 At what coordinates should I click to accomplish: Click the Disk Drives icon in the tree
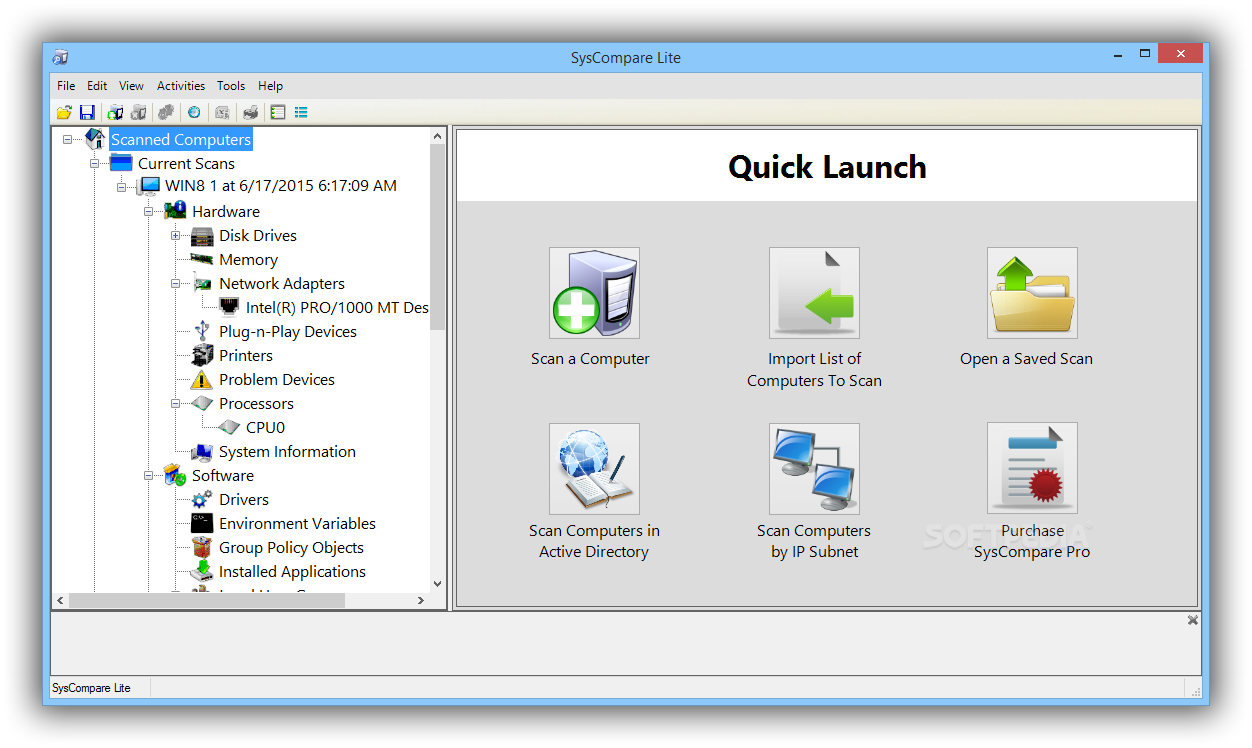coord(202,236)
